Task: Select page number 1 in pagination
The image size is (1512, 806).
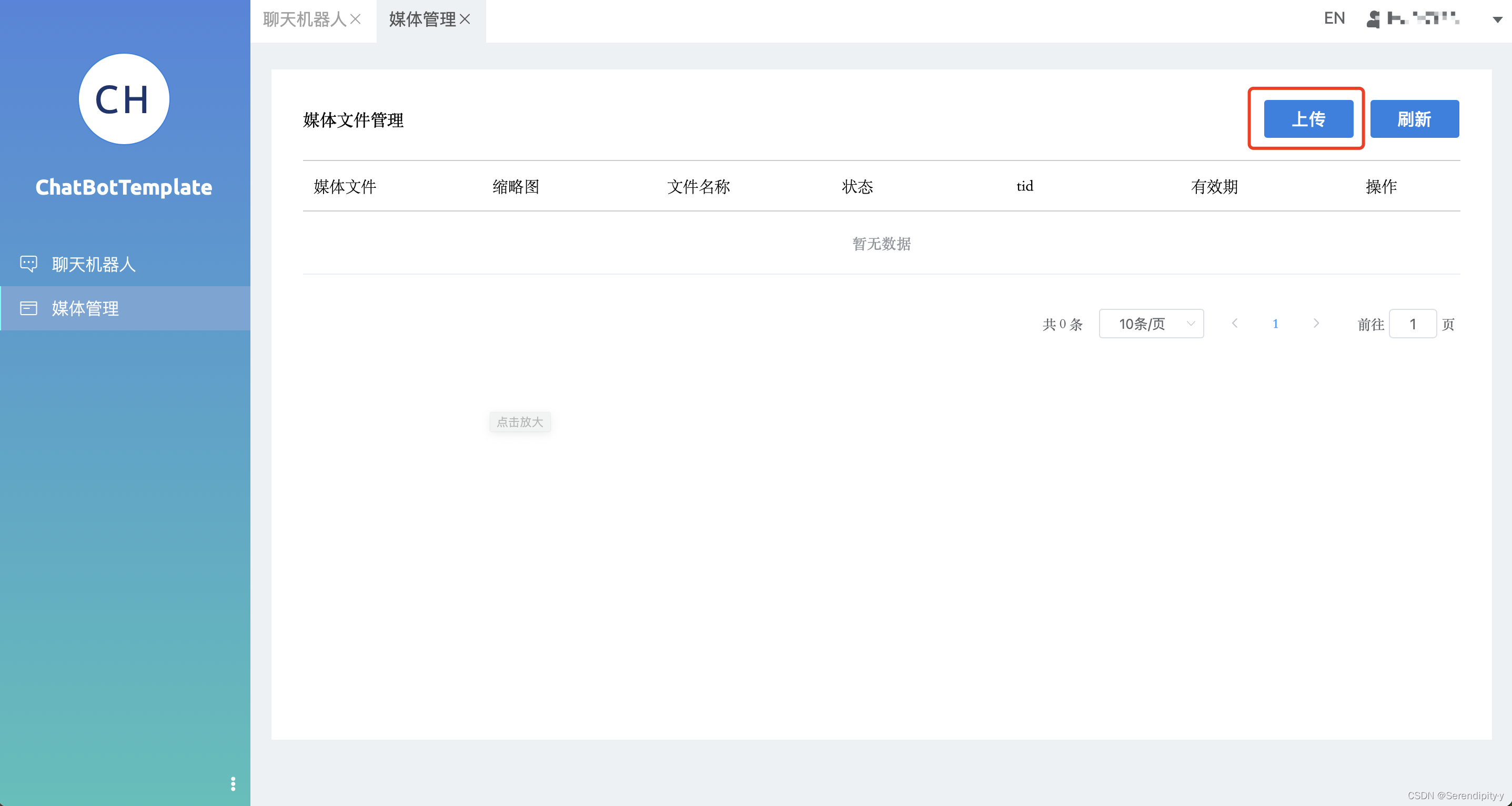Action: pos(1275,324)
